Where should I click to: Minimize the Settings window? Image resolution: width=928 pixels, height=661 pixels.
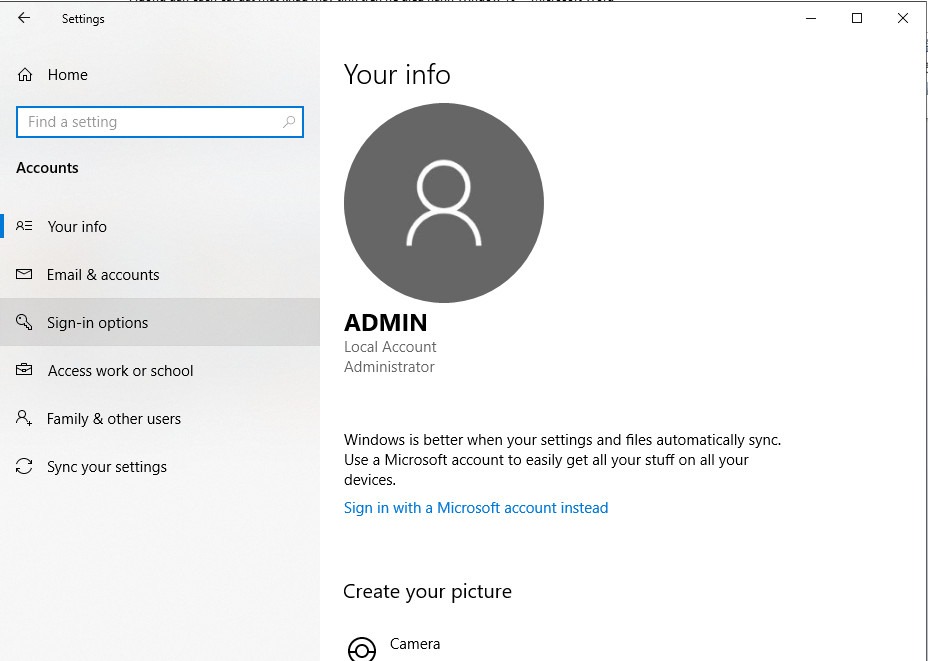pyautogui.click(x=811, y=18)
